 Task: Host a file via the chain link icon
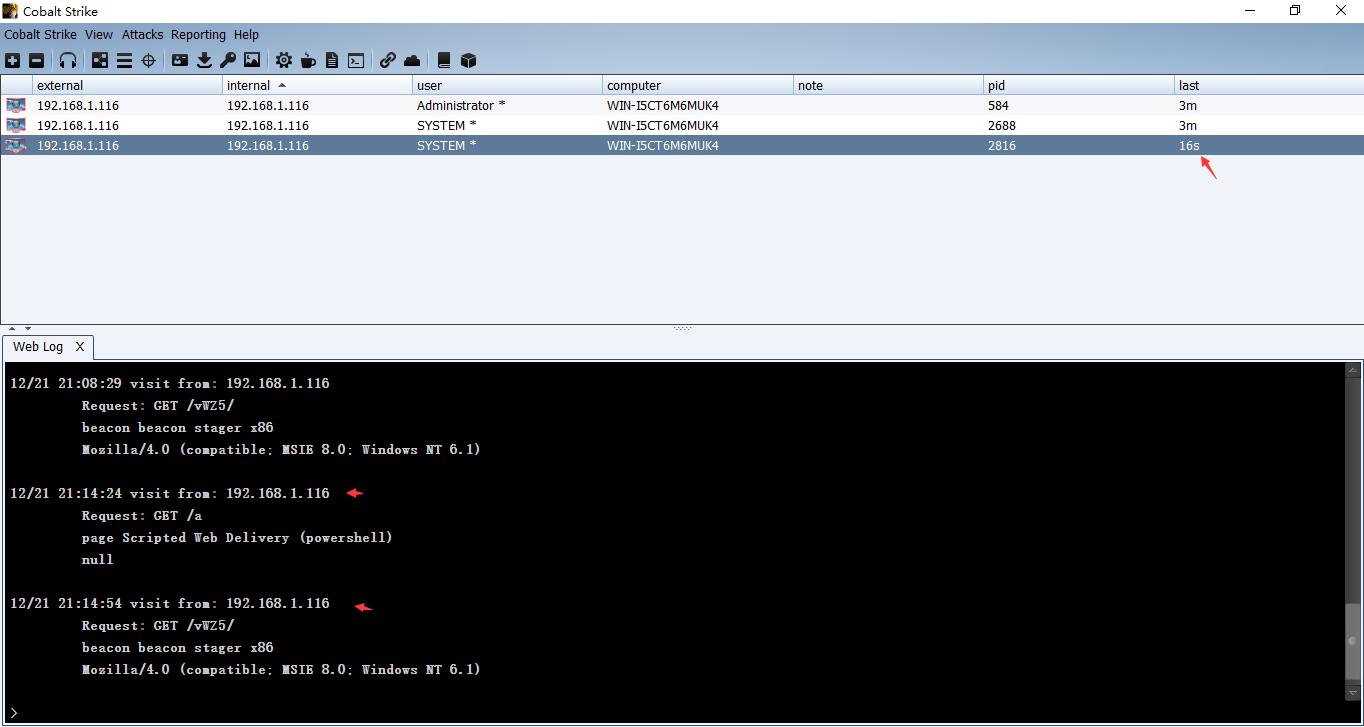tap(388, 60)
